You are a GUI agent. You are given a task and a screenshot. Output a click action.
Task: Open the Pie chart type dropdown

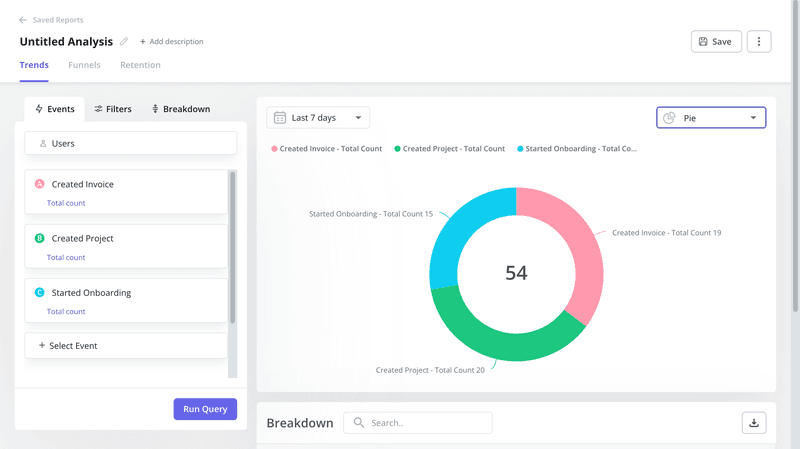point(711,118)
